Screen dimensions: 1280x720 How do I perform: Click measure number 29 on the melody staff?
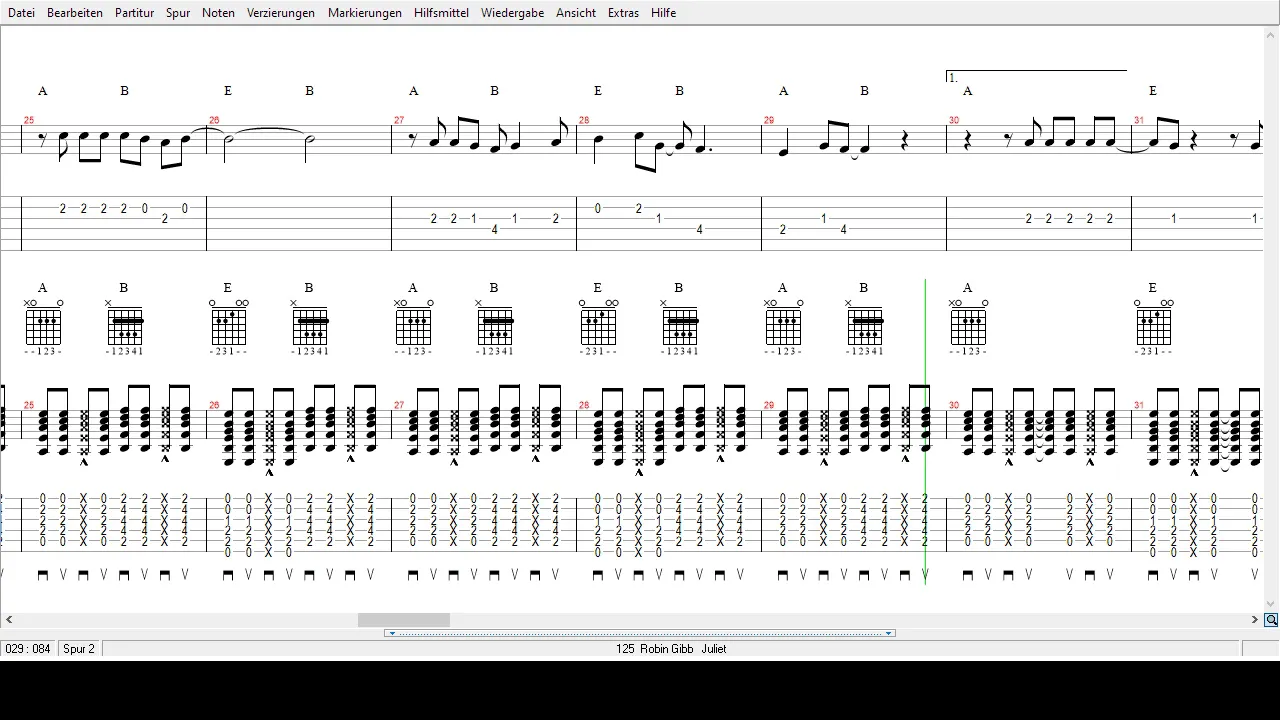pyautogui.click(x=769, y=120)
